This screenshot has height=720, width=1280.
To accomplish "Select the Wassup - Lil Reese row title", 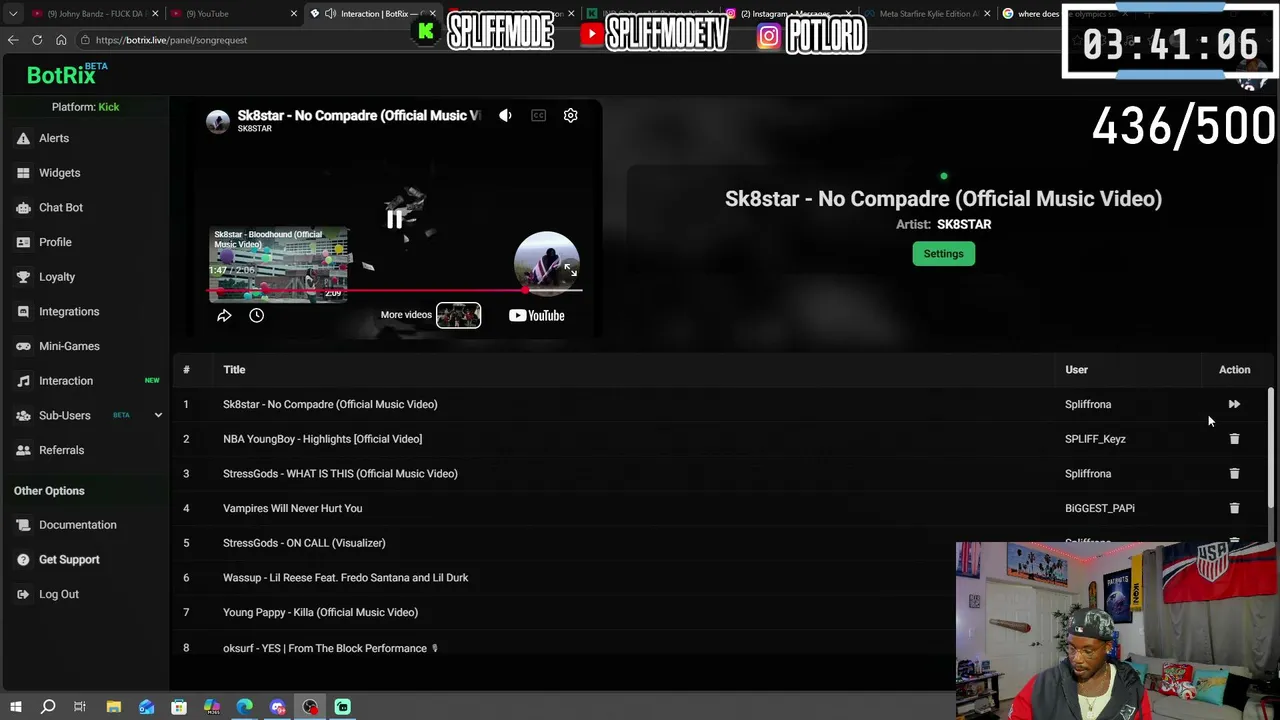I will pos(345,578).
